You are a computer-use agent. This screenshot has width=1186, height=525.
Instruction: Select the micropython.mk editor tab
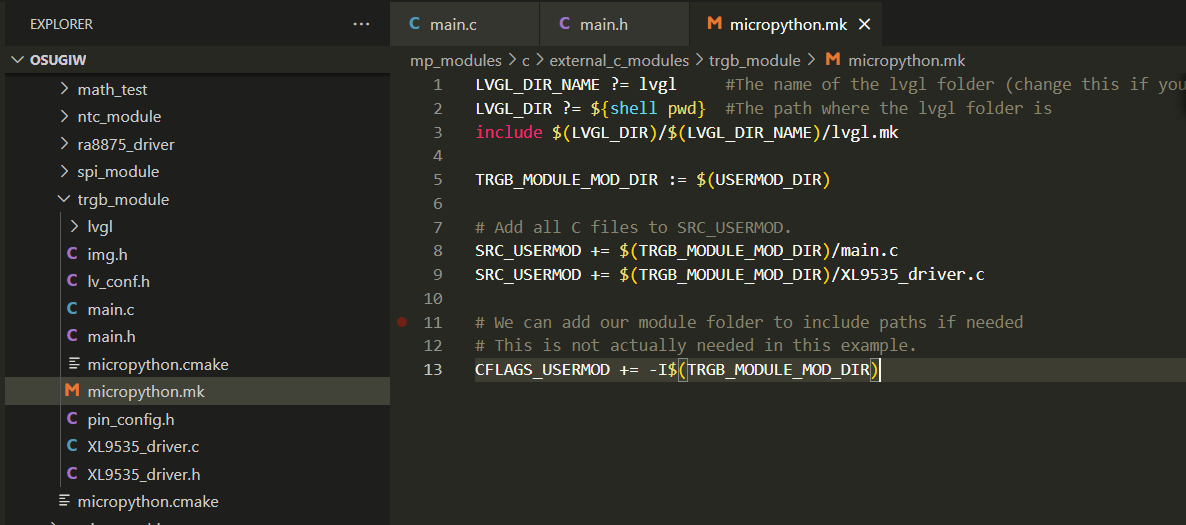click(x=786, y=24)
